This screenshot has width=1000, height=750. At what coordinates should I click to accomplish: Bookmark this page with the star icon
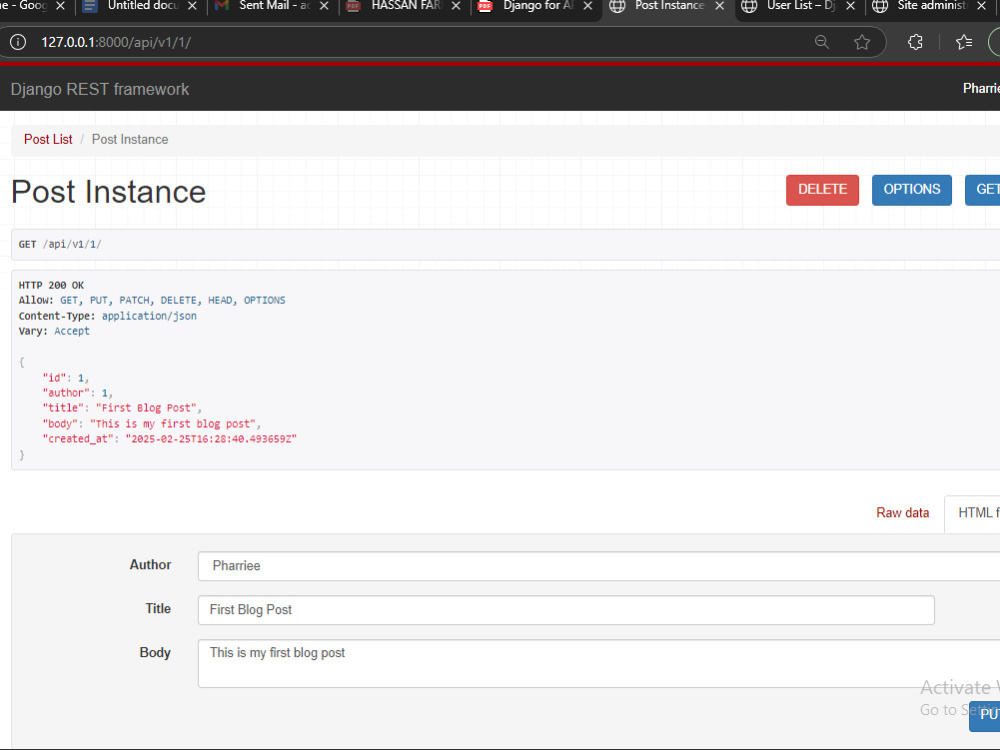tap(862, 42)
